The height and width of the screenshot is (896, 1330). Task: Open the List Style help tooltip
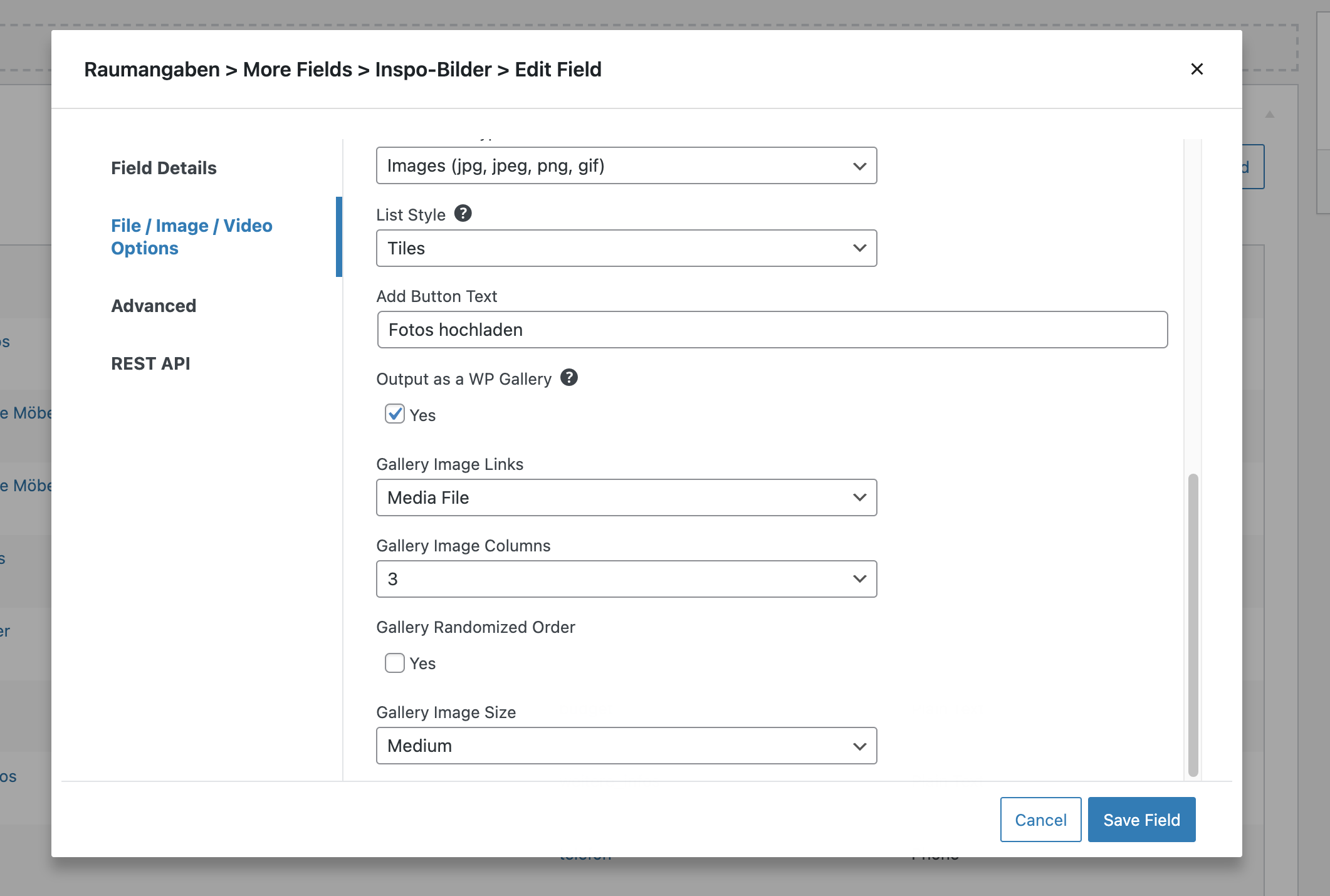pos(463,214)
